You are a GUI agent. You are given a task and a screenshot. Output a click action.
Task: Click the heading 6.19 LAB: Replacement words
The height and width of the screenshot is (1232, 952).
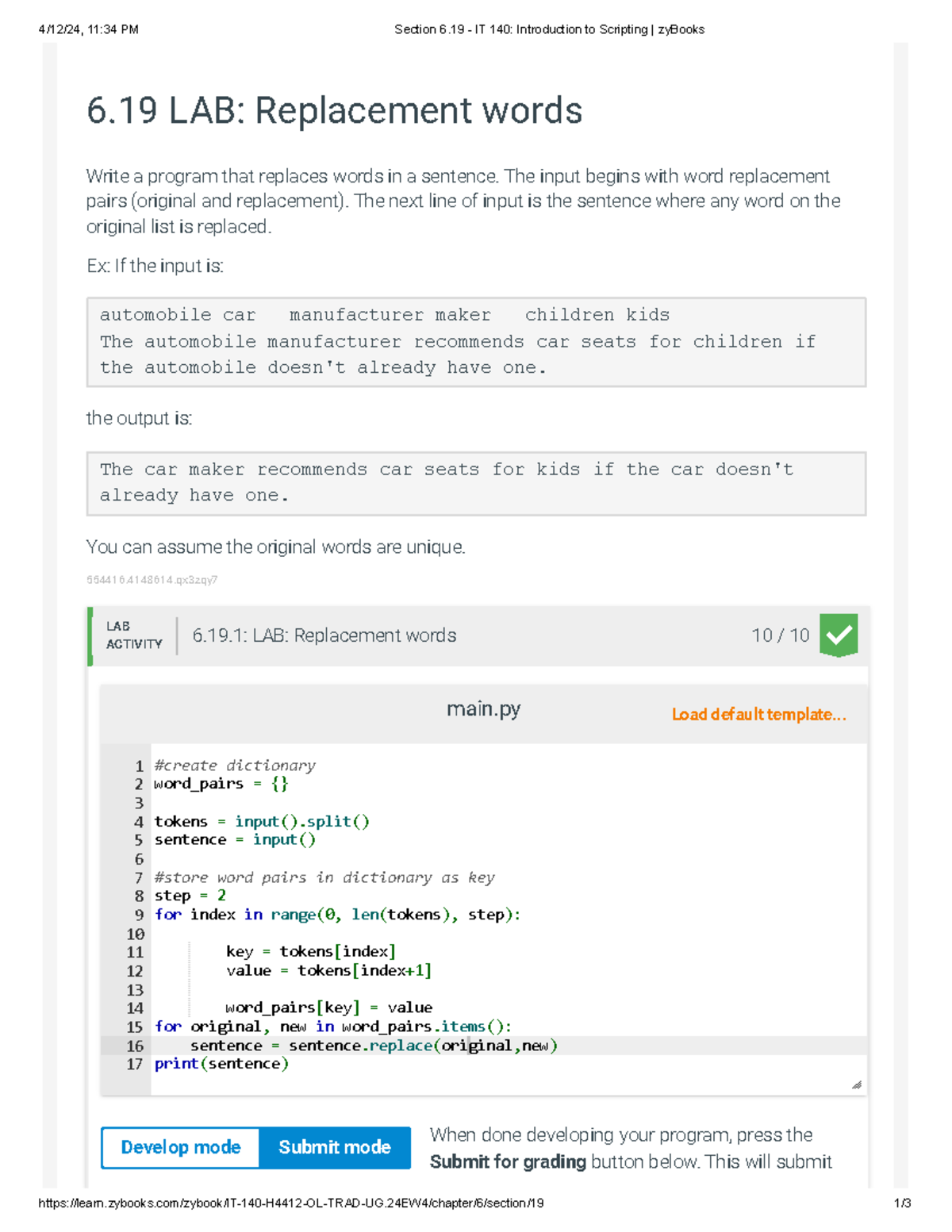coord(334,111)
